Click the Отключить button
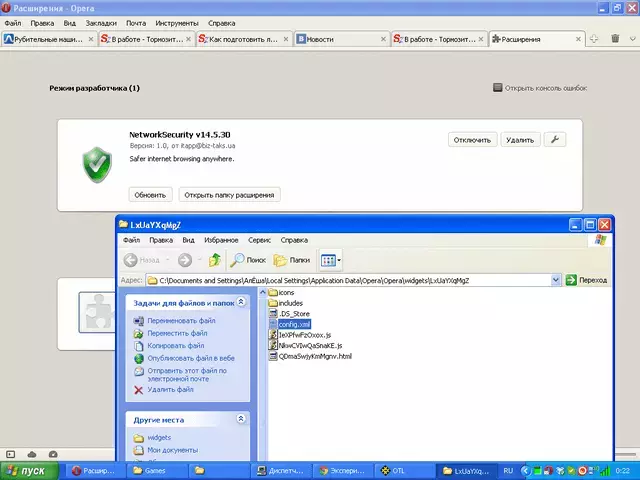The image size is (640, 480). (472, 140)
